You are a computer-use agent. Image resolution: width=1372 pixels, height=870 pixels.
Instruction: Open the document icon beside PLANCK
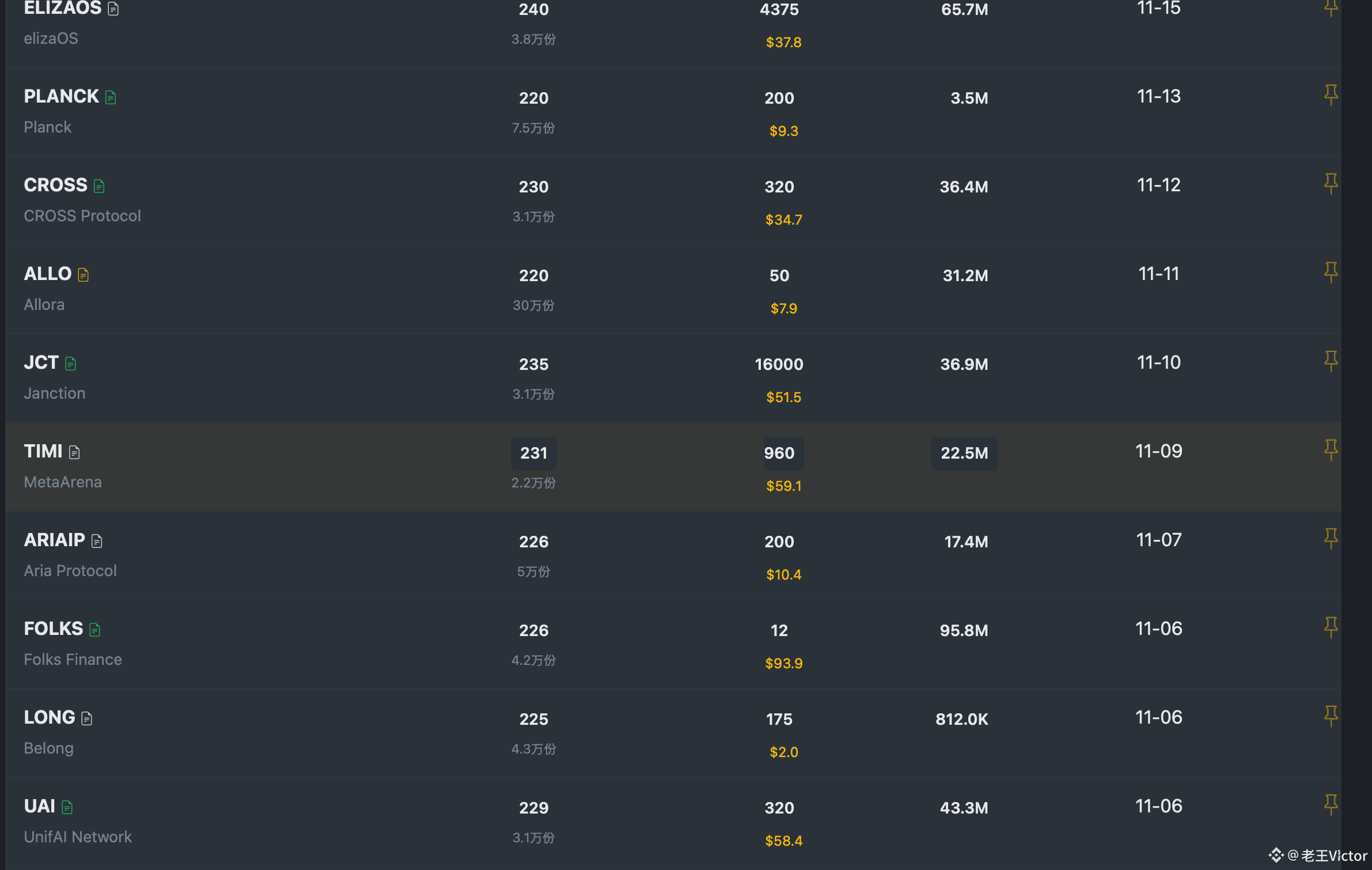coord(111,97)
